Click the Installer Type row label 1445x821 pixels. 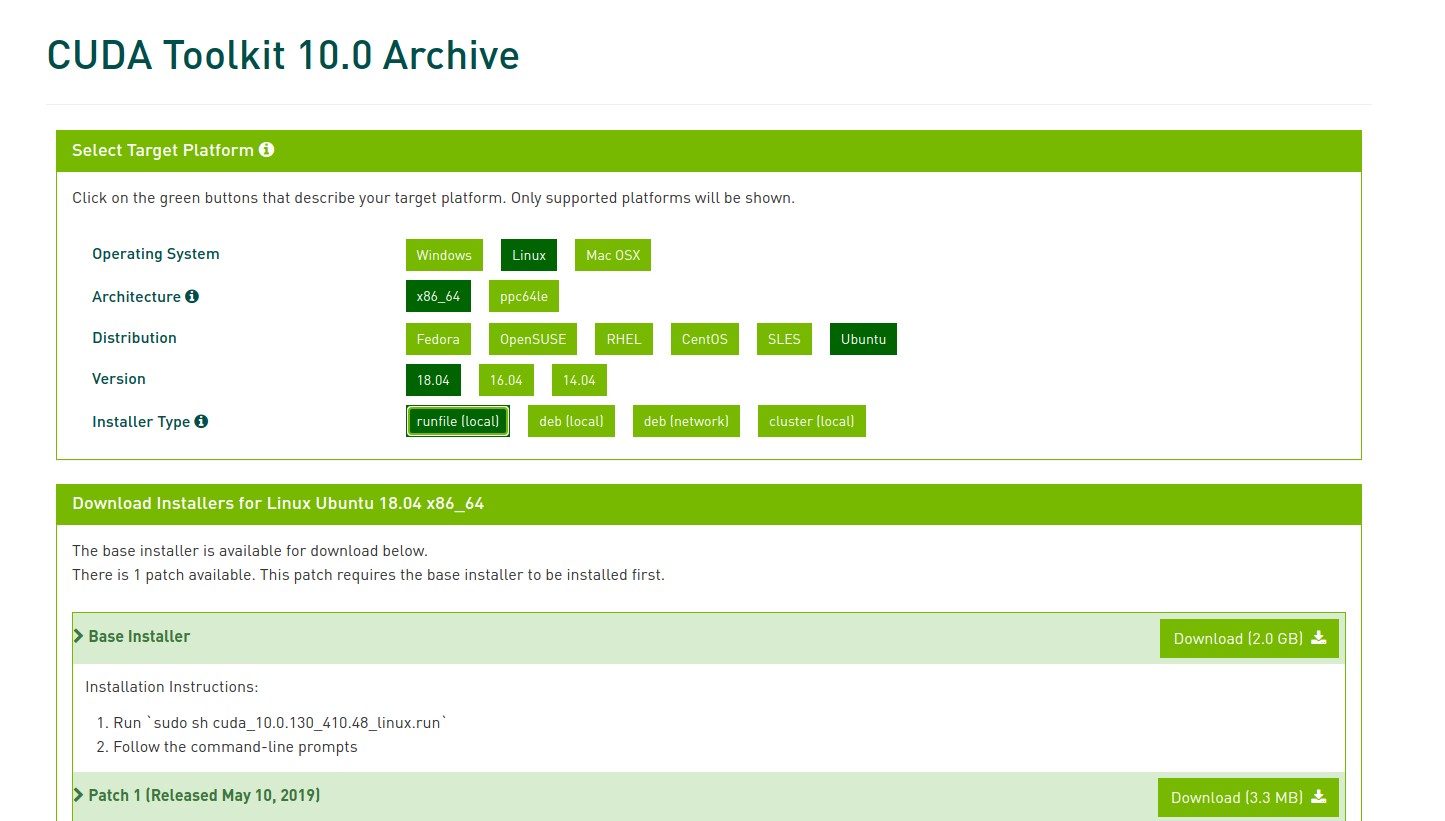[141, 422]
